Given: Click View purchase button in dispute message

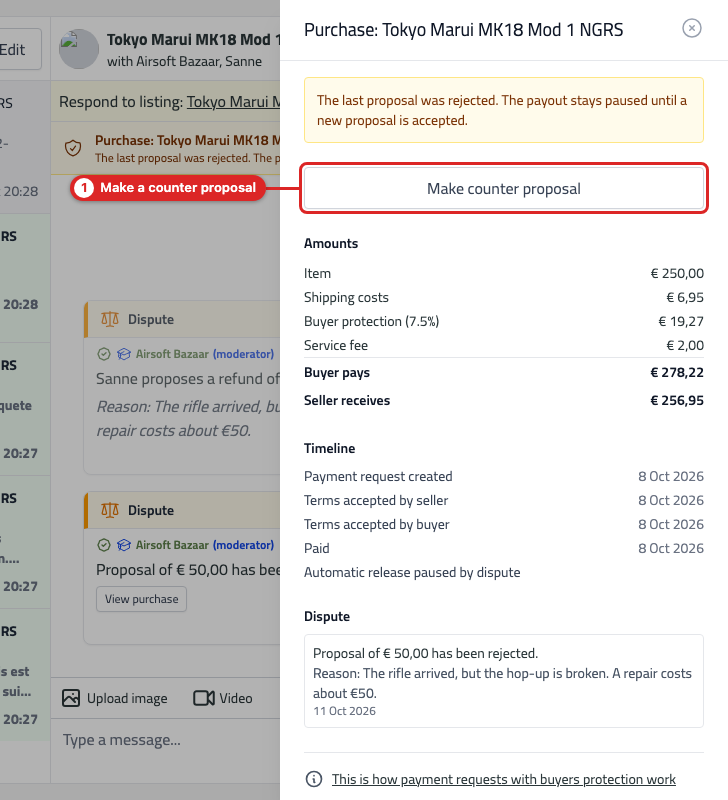Looking at the screenshot, I should pyautogui.click(x=141, y=599).
